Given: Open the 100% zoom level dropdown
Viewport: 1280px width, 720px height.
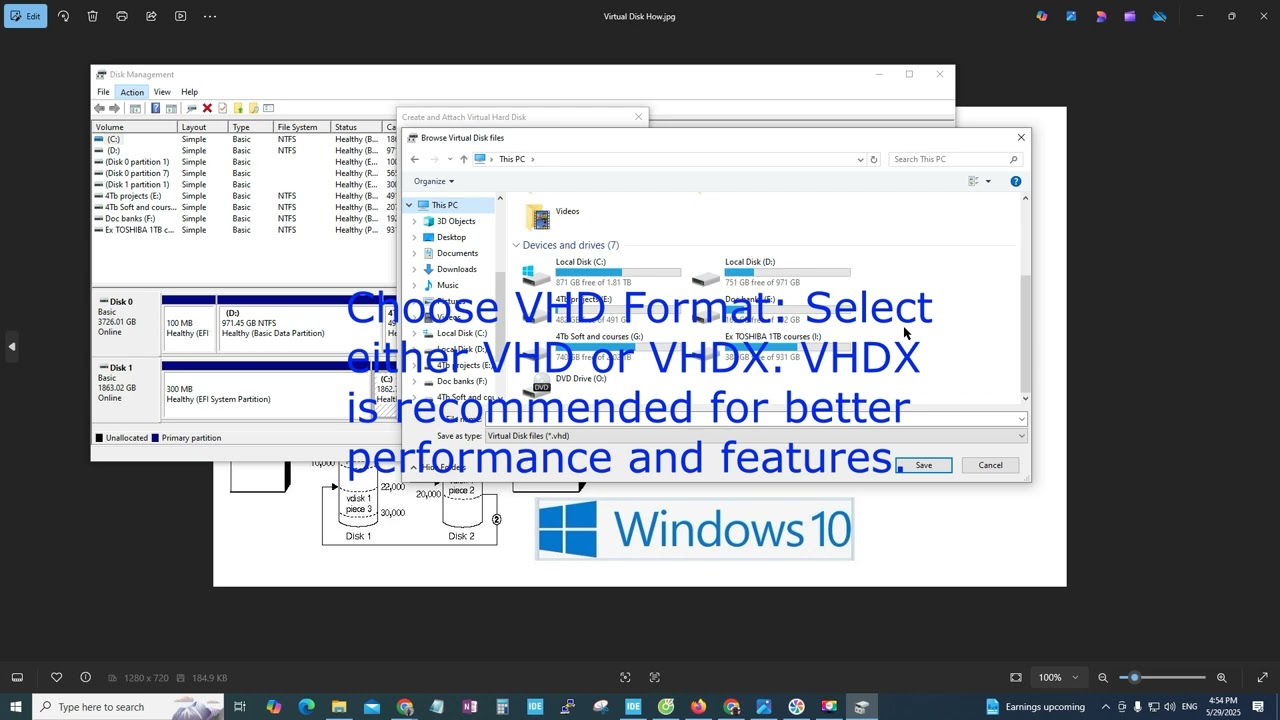Looking at the screenshot, I should pos(1057,677).
